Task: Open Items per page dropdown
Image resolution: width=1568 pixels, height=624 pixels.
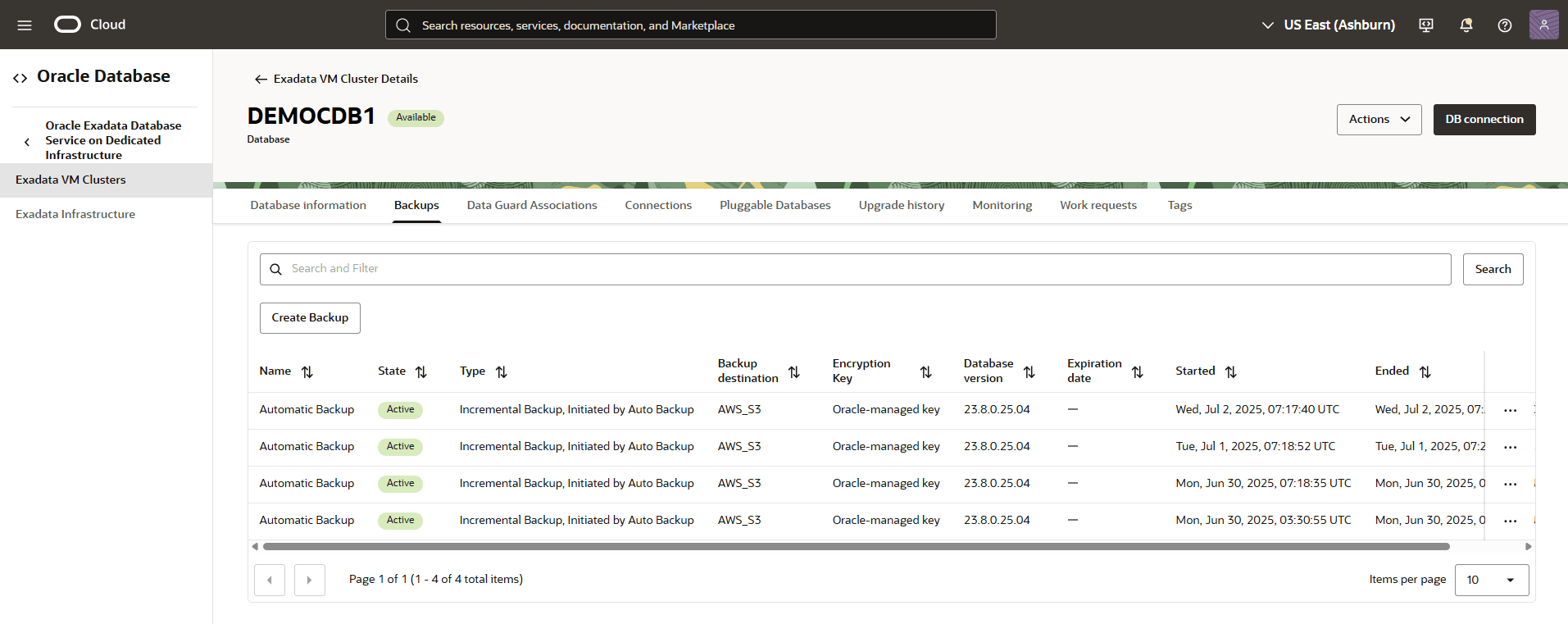Action: (1491, 580)
